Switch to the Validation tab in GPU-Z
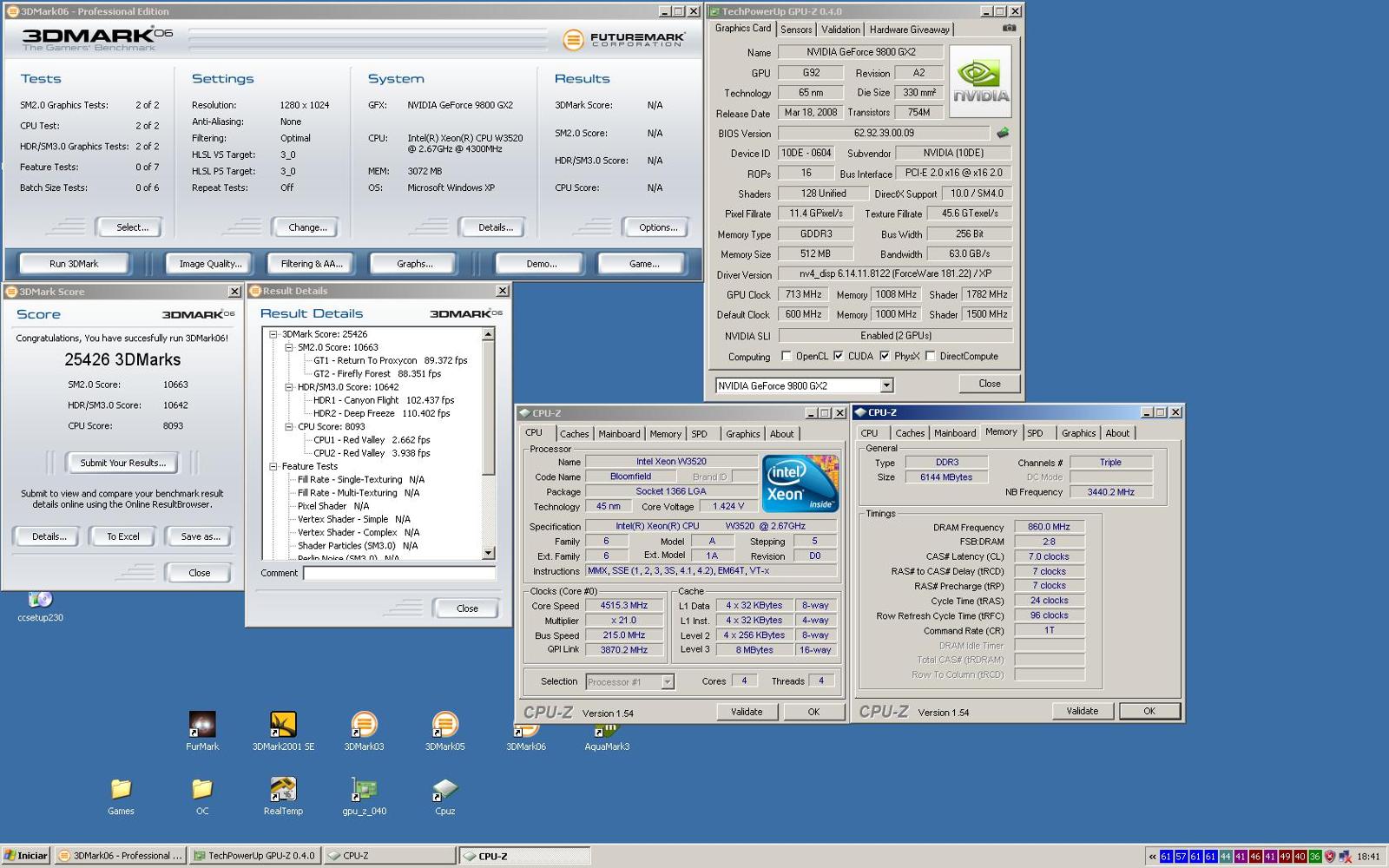Screen dimensions: 1389x868 pos(840,30)
